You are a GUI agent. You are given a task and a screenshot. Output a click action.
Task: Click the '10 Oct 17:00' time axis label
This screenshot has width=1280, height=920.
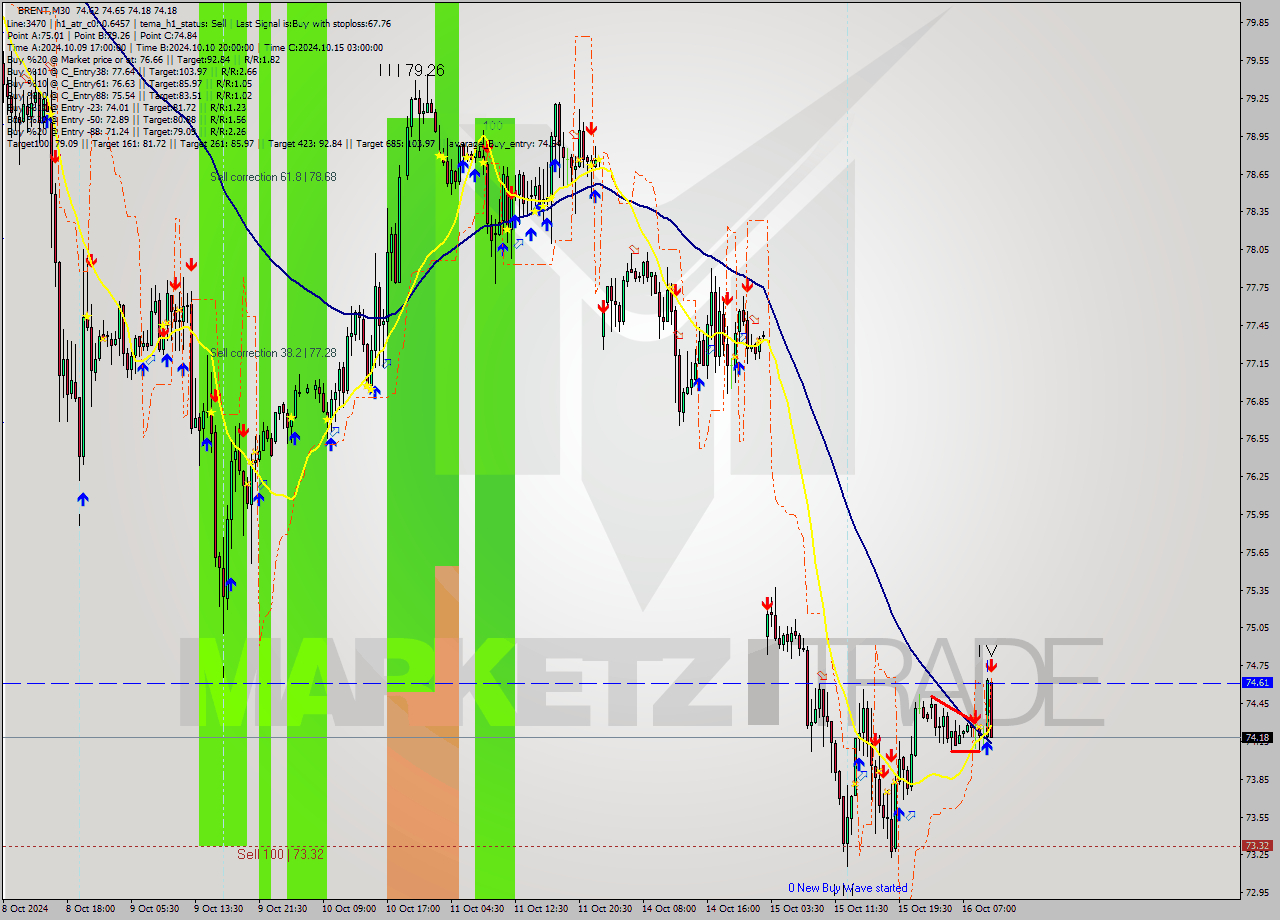point(411,909)
